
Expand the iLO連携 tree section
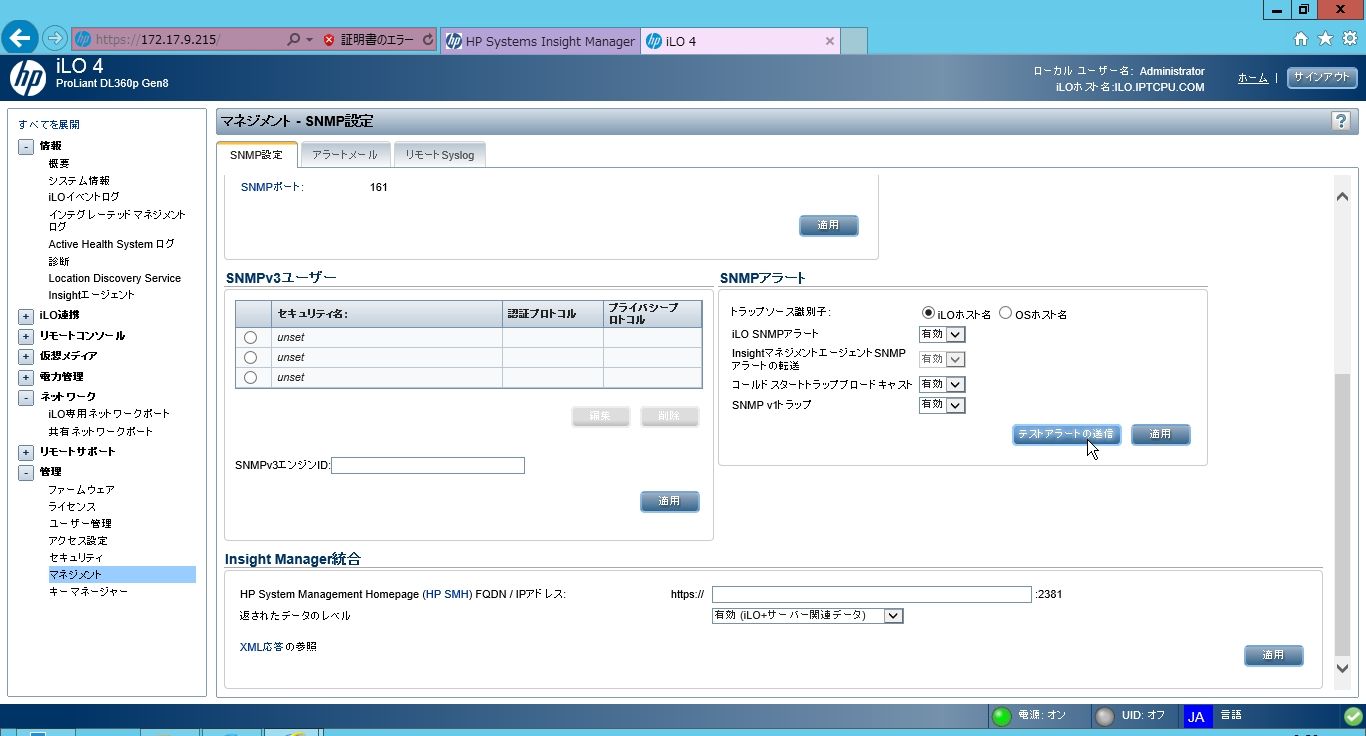point(26,316)
